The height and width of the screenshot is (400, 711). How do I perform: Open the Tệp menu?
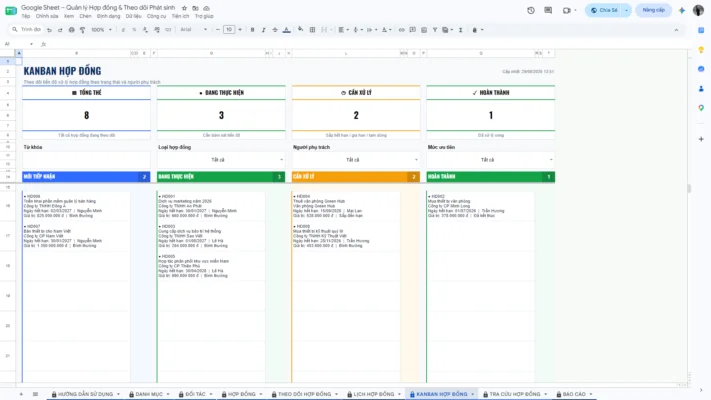(26, 16)
